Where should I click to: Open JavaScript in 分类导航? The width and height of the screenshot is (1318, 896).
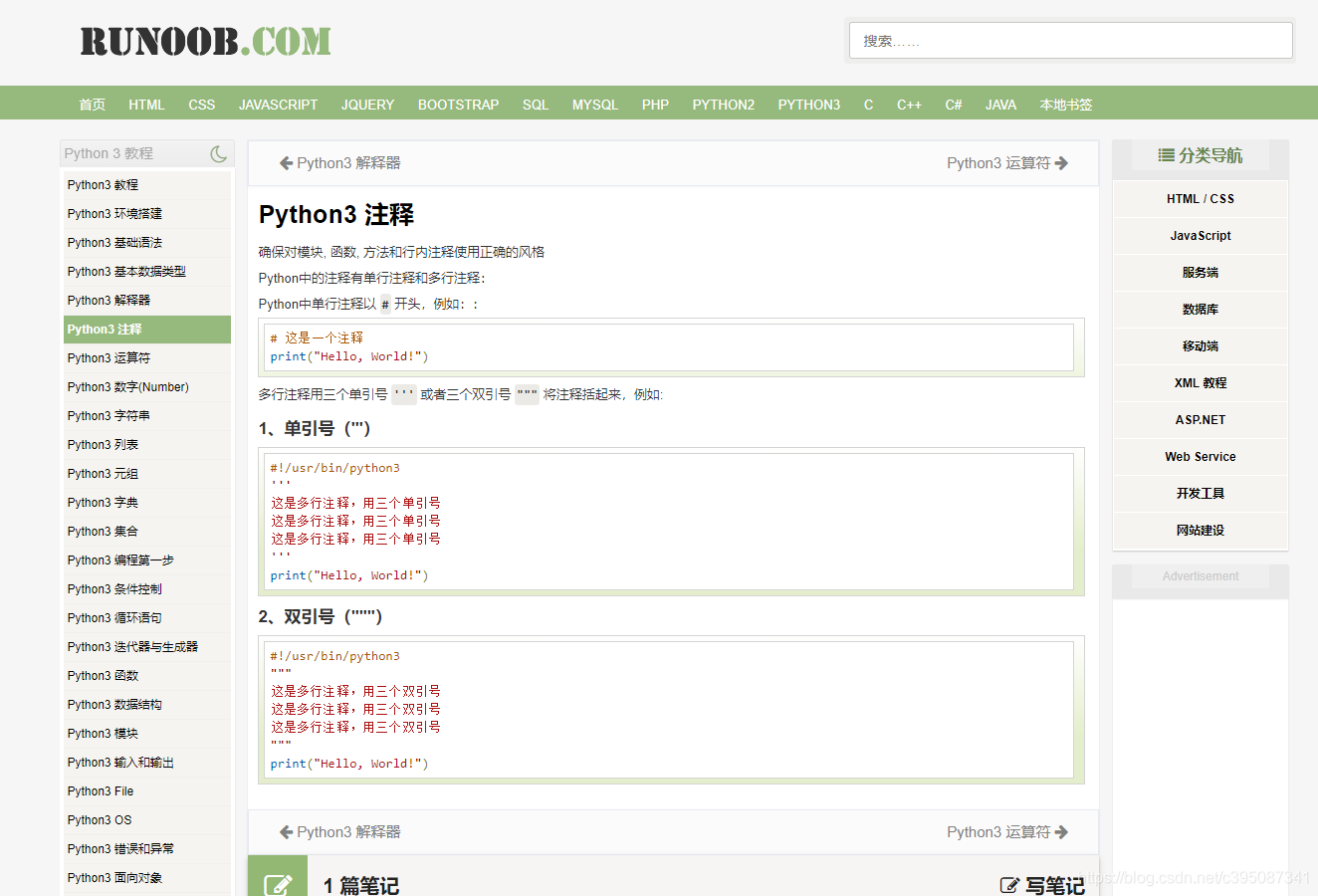click(x=1201, y=236)
